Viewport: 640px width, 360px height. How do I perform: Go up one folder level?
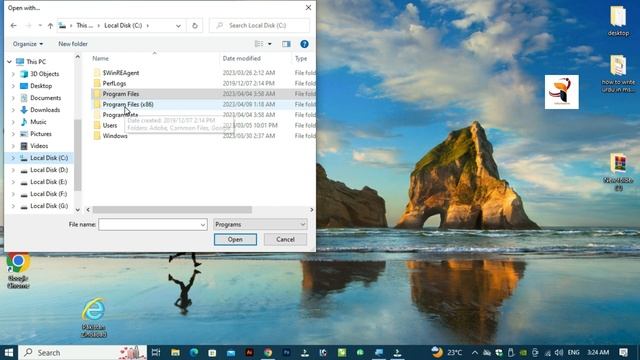click(50, 25)
